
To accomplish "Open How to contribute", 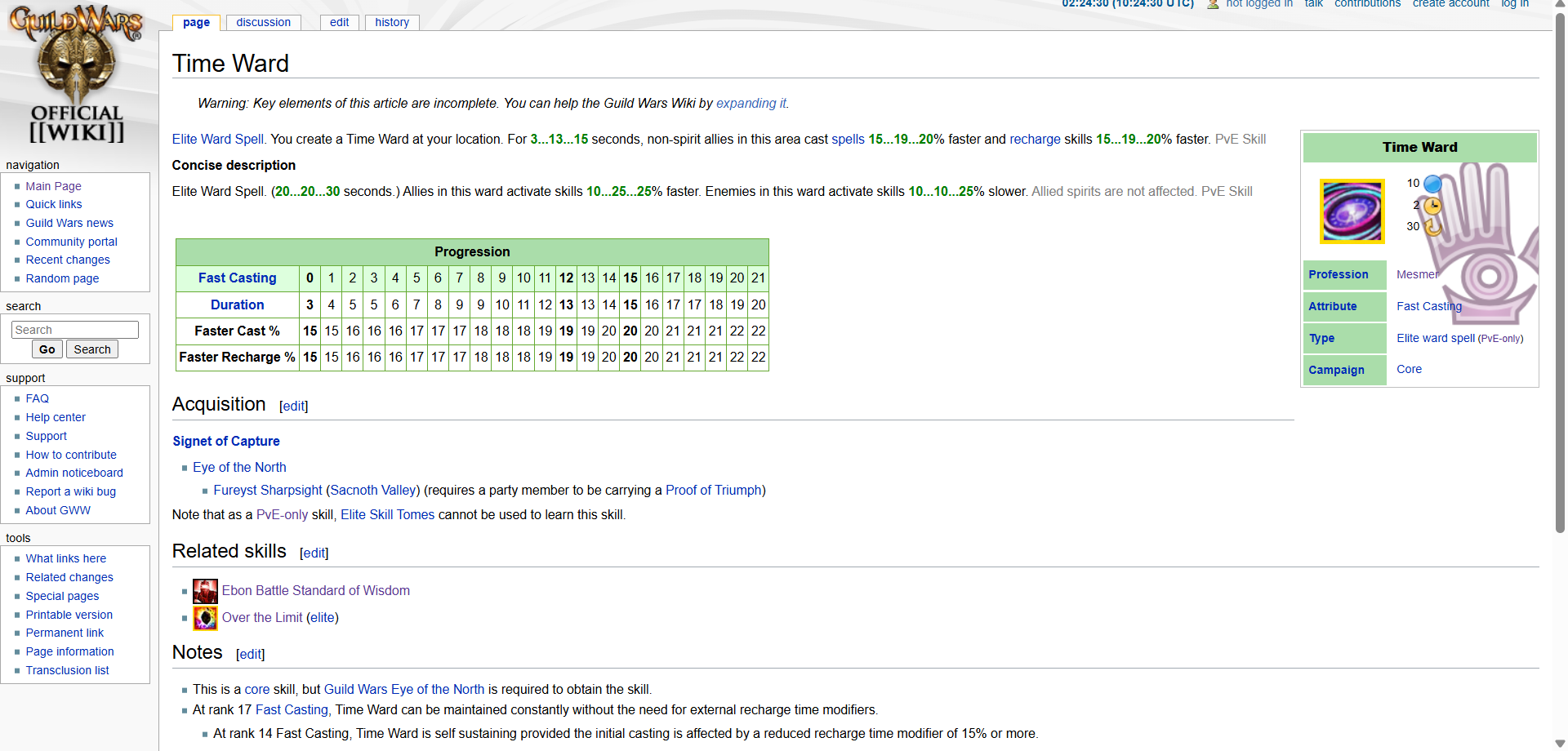I will tap(71, 455).
